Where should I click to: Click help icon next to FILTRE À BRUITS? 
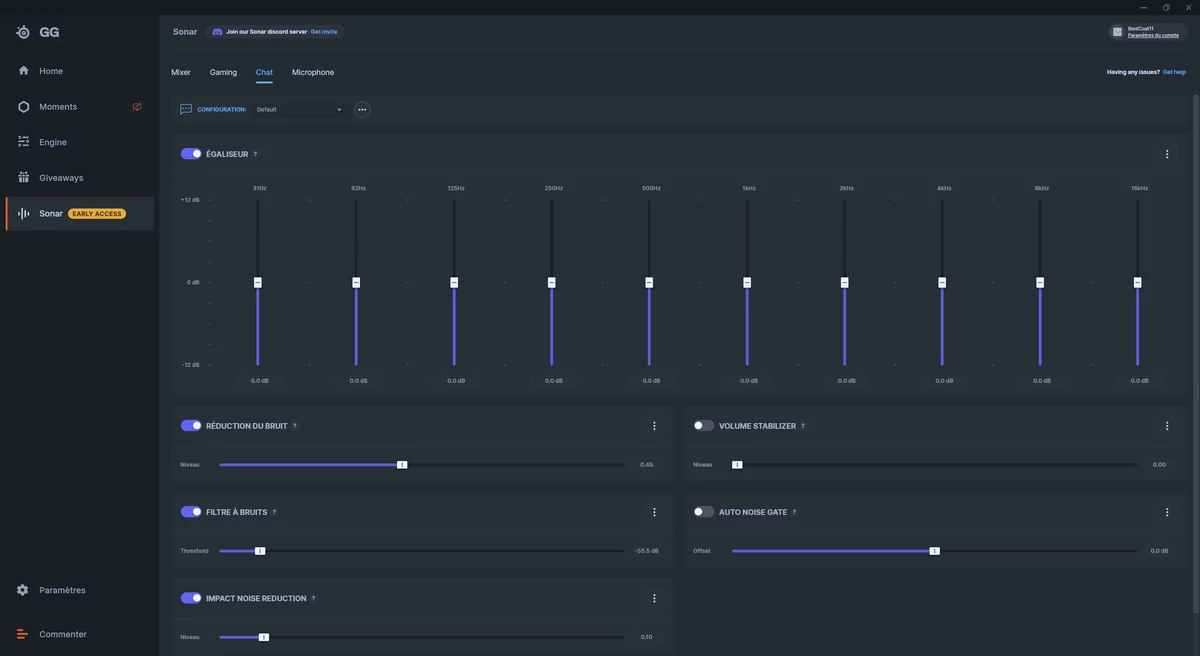pos(274,512)
